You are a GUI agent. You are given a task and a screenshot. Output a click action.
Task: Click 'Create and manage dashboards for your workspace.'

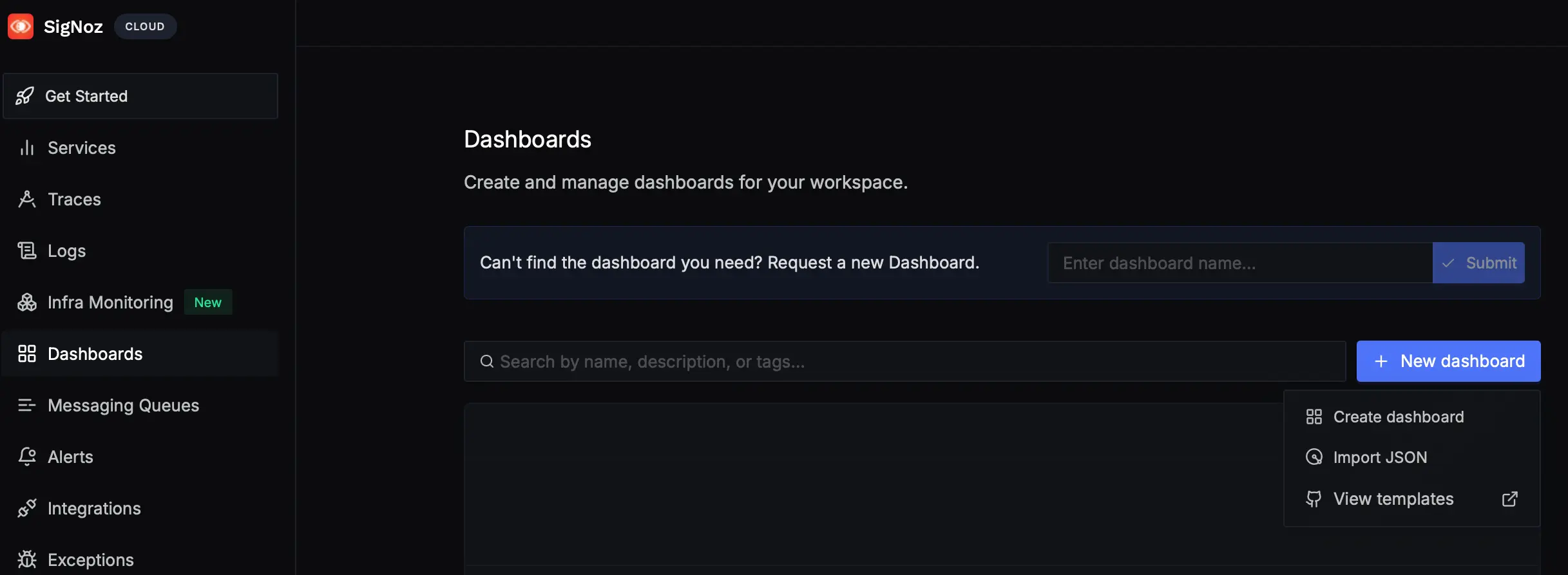[x=685, y=182]
